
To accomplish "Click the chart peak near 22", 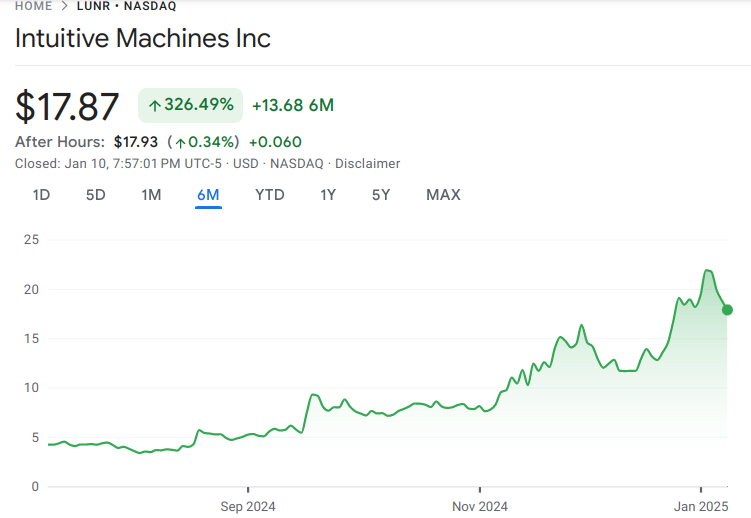I will click(x=708, y=270).
